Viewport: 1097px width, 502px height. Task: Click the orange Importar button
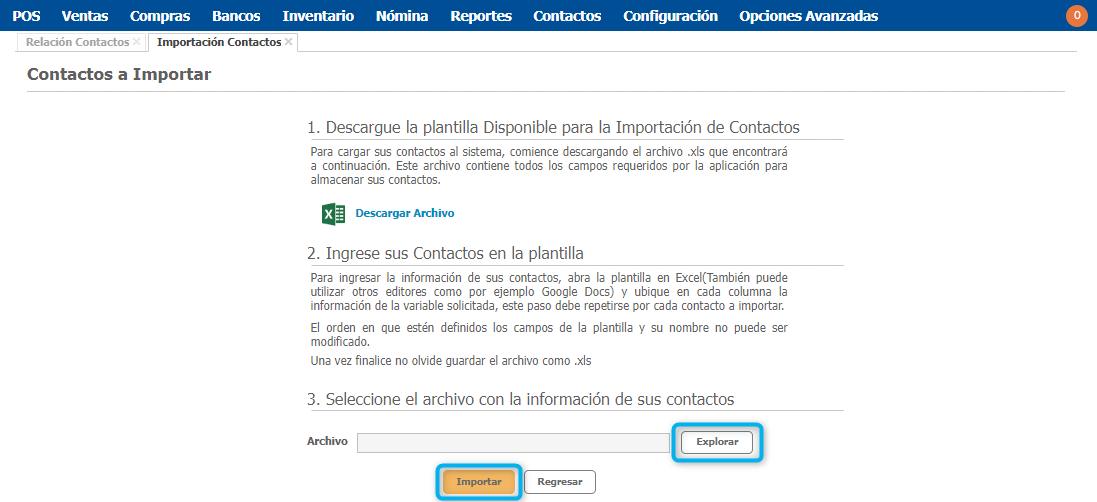coord(479,482)
